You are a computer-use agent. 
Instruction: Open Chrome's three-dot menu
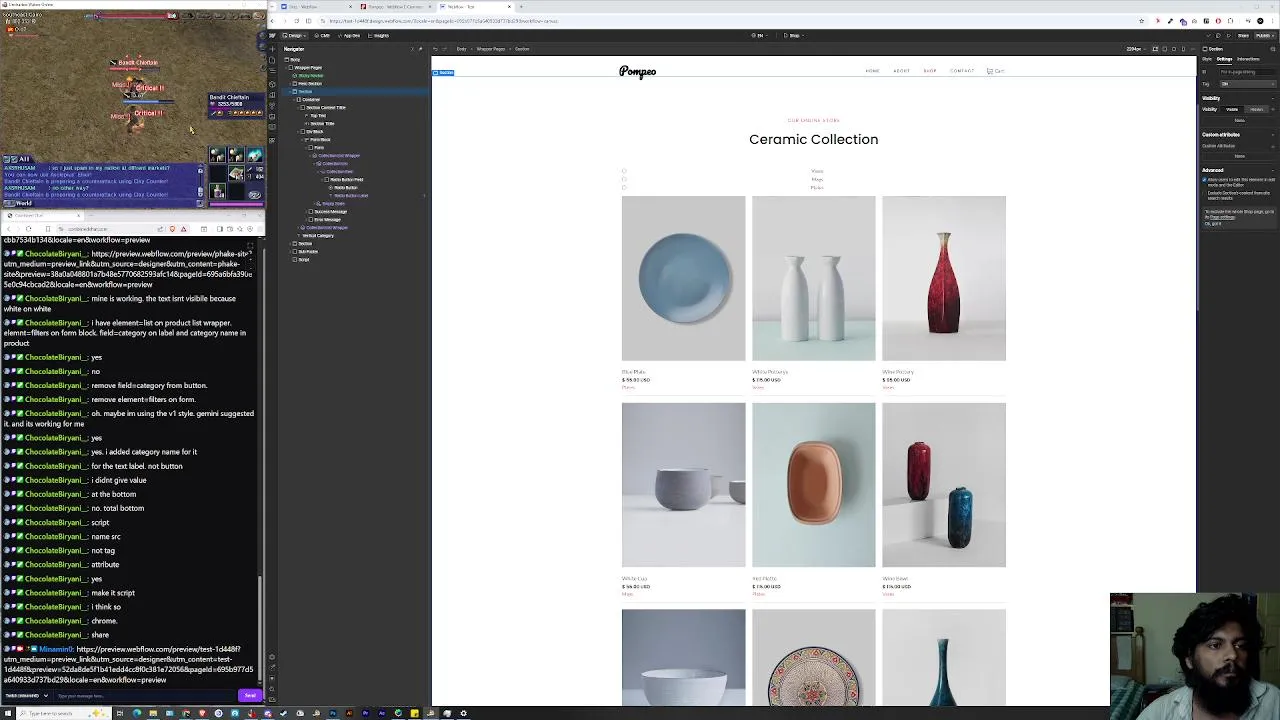pos(1272,21)
